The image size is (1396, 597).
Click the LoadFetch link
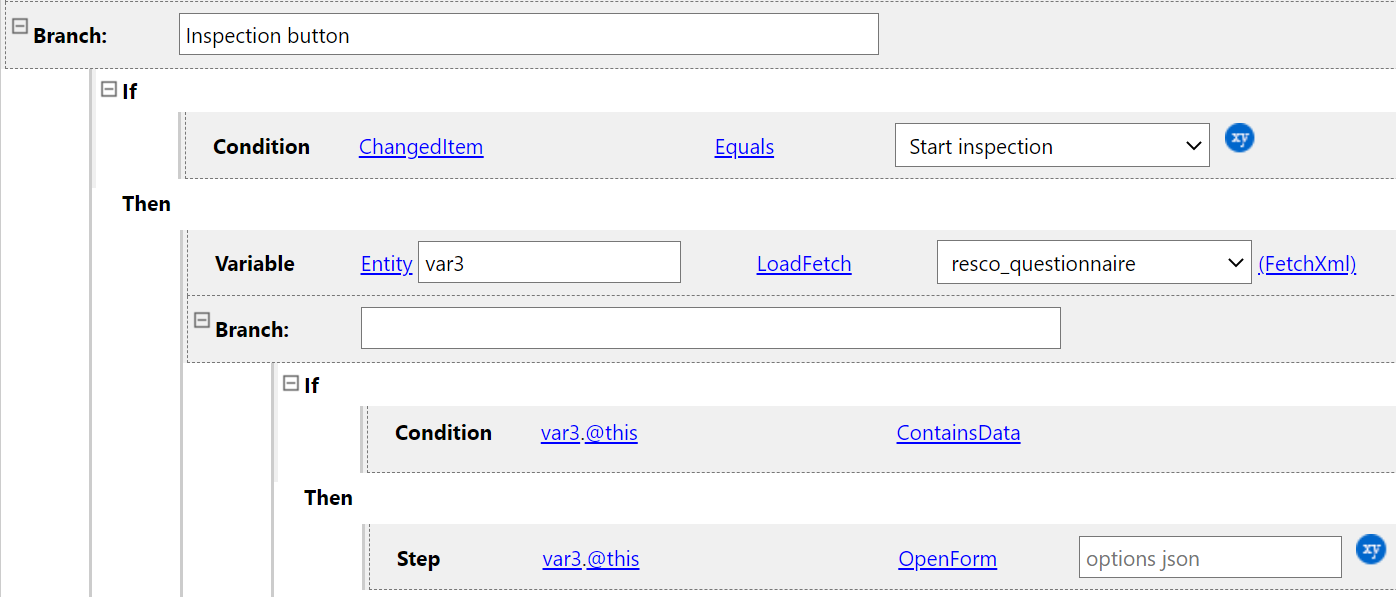[804, 264]
